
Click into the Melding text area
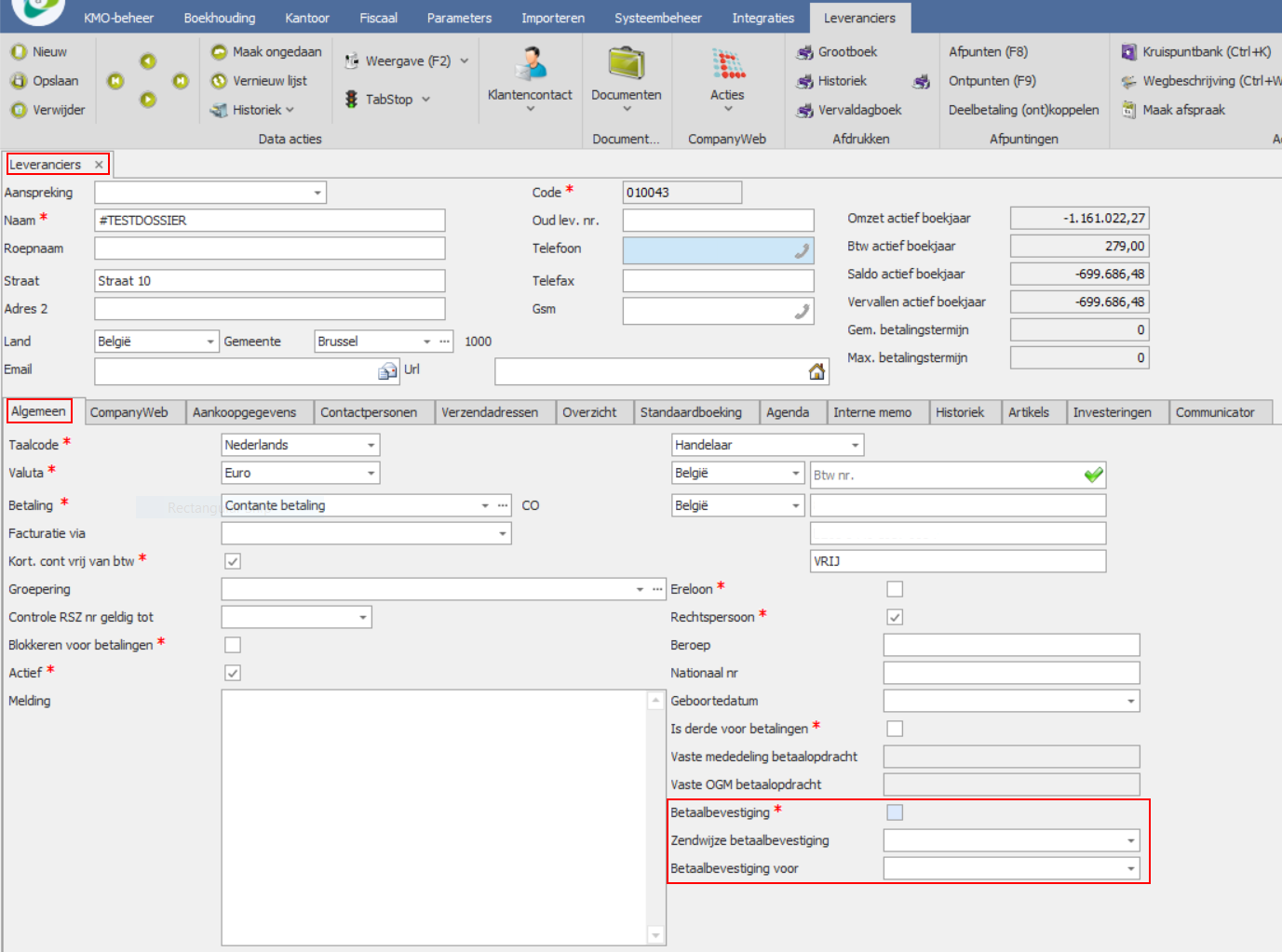(x=434, y=817)
